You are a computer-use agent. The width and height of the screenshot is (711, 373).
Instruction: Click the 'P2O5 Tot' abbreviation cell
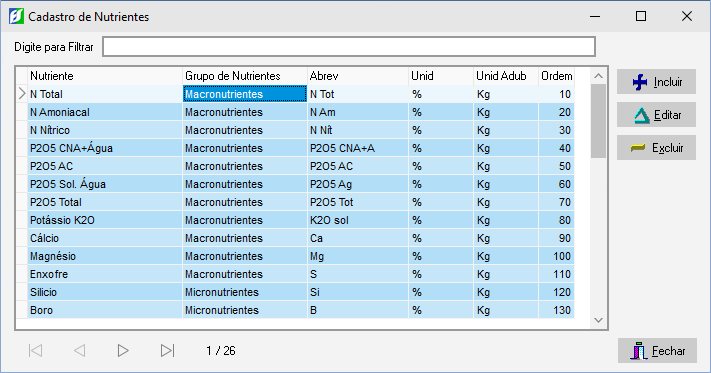[358, 202]
